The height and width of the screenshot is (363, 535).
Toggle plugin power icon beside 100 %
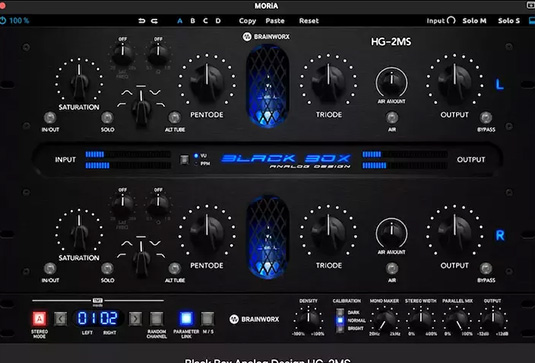[3, 20]
